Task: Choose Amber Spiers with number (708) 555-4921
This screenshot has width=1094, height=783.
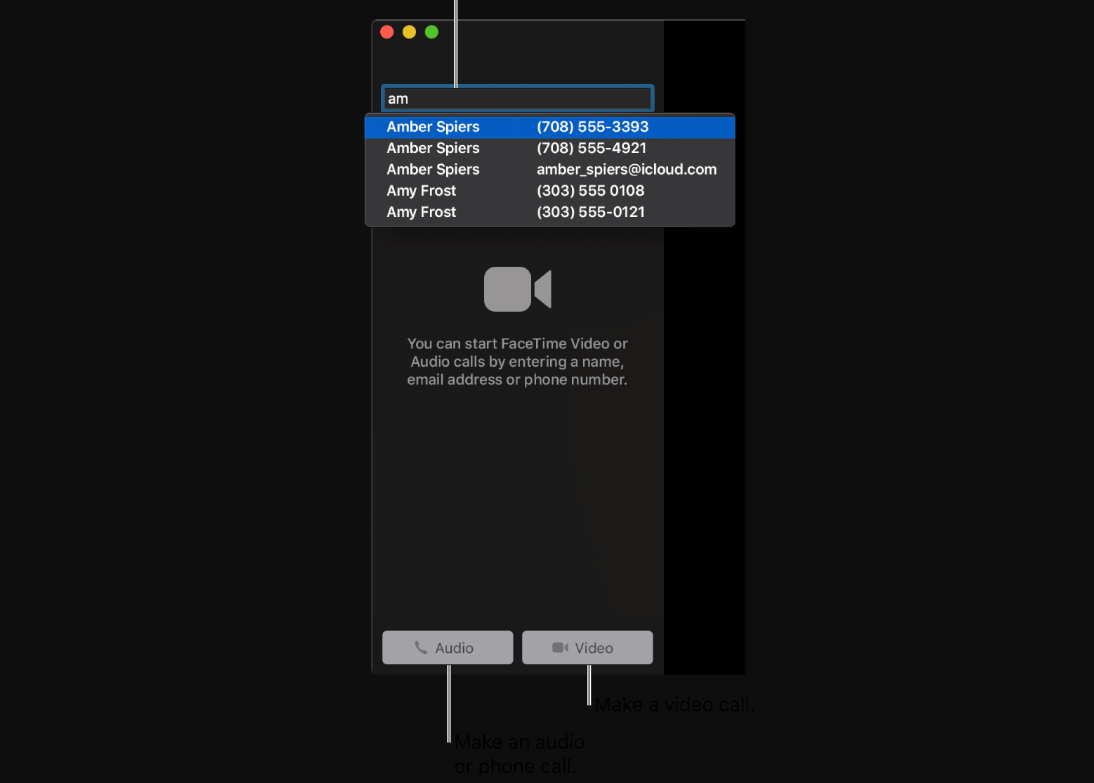Action: click(x=550, y=148)
